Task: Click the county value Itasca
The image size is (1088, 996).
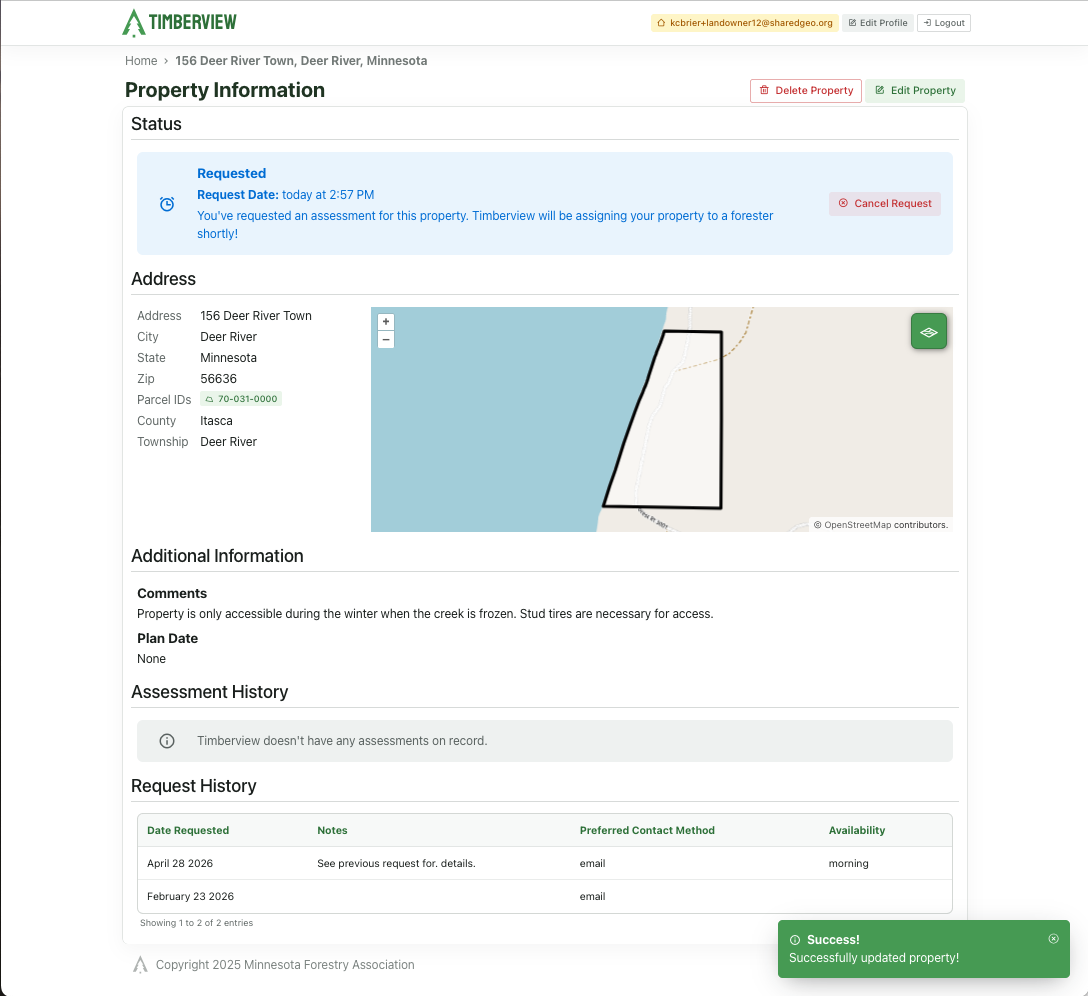Action: coord(216,421)
